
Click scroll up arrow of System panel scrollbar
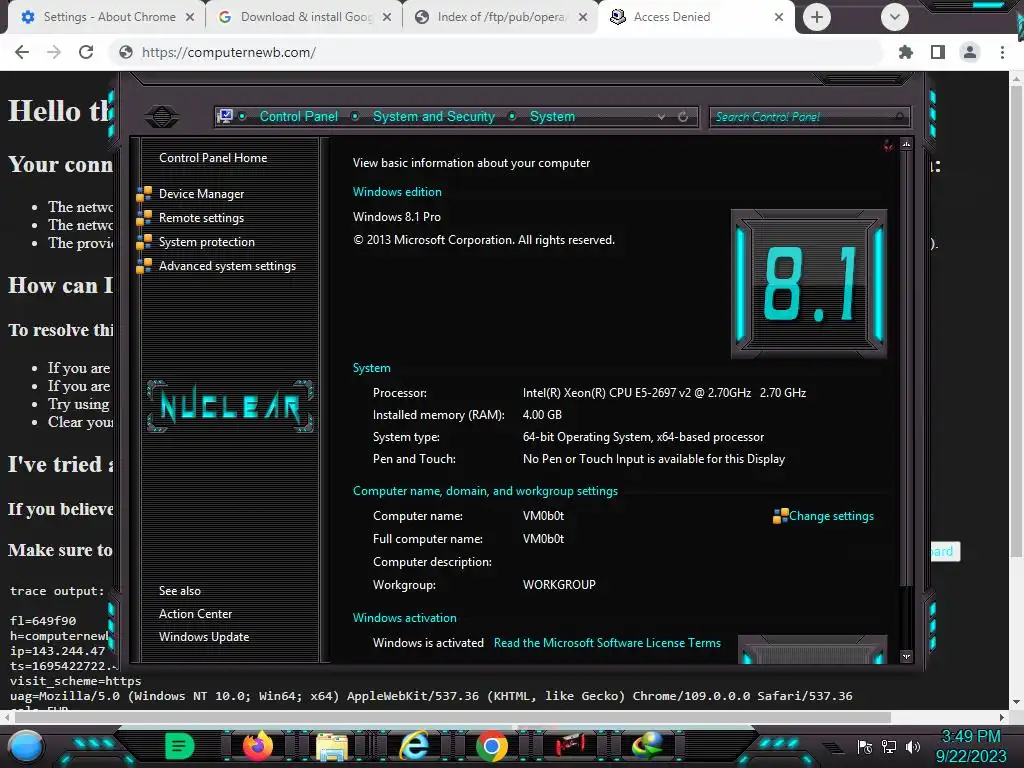pyautogui.click(x=906, y=144)
